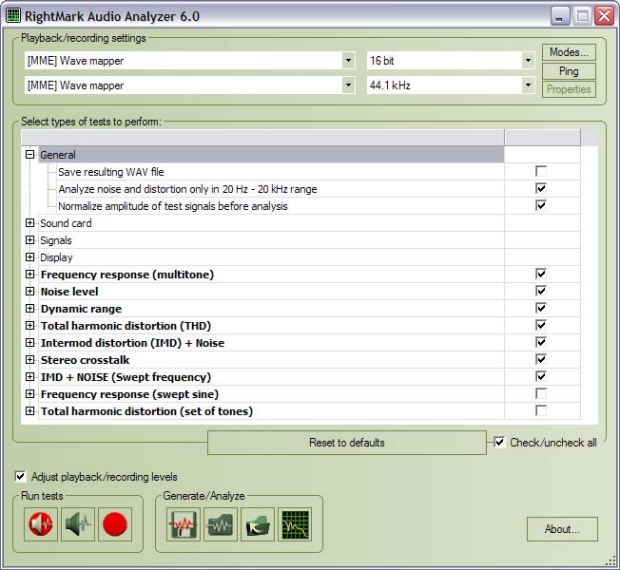
Task: Open the 44.1 kHz sample rate dropdown
Action: point(528,85)
